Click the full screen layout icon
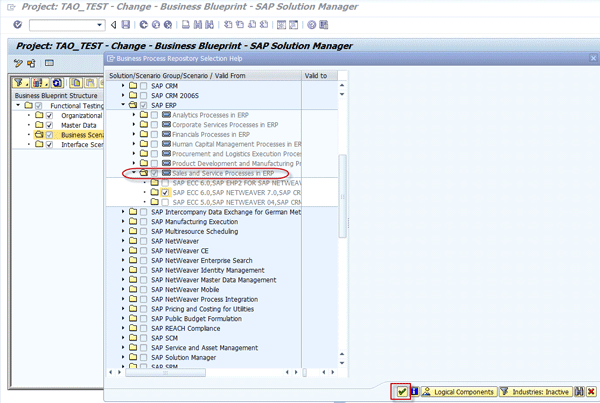Image resolution: width=600 pixels, height=403 pixels. tap(49, 63)
